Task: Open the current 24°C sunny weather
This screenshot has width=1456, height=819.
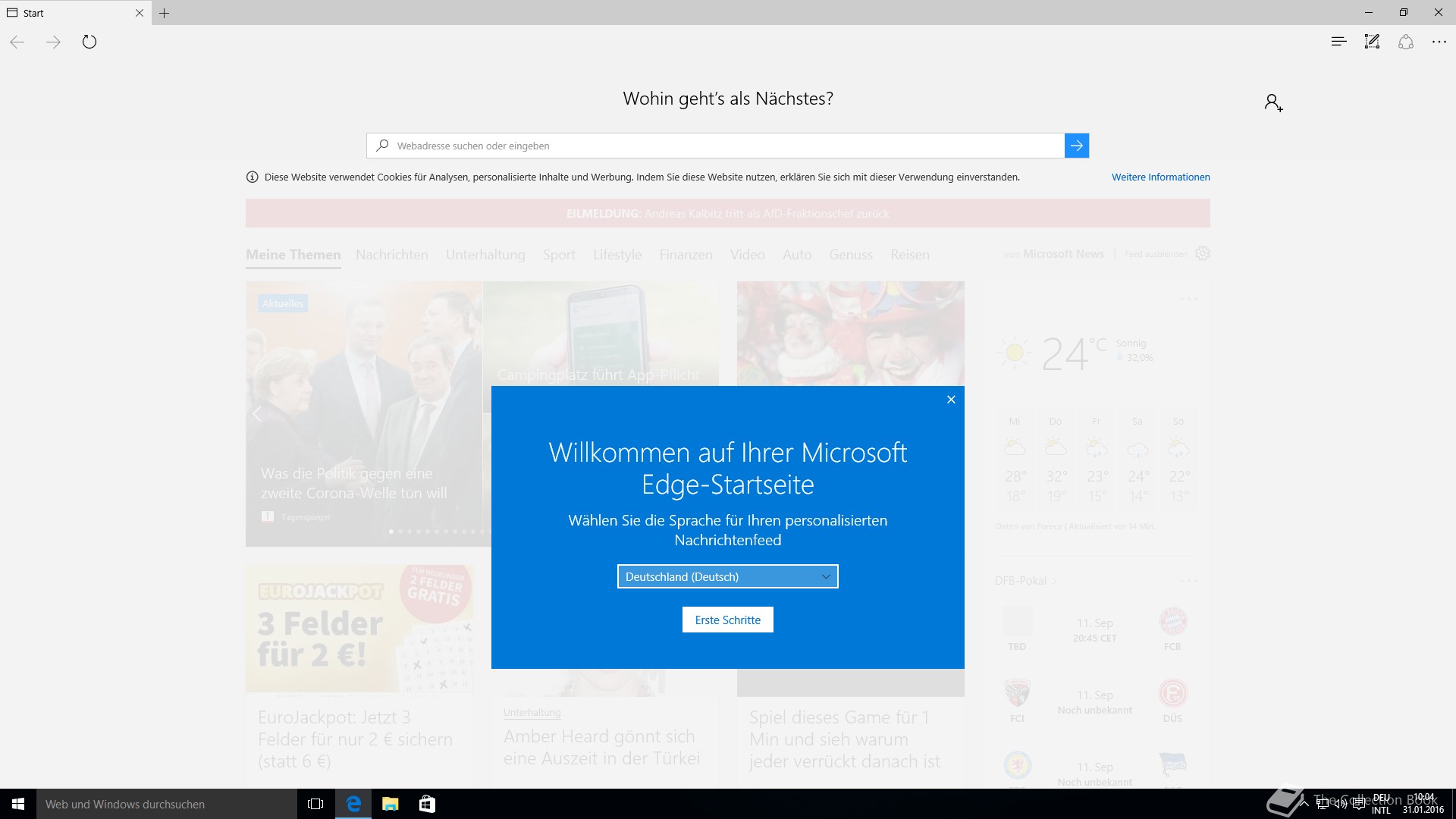Action: [x=1075, y=353]
